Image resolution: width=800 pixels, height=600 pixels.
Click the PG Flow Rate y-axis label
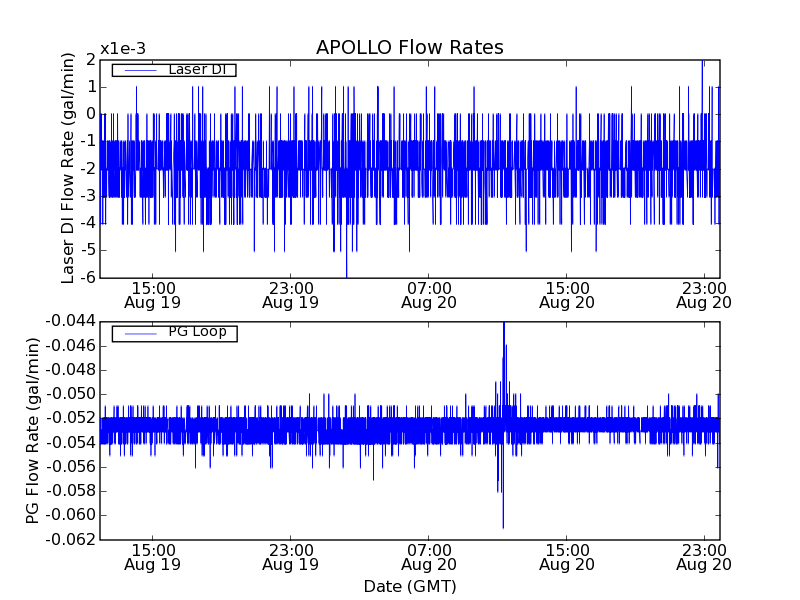pyautogui.click(x=33, y=430)
